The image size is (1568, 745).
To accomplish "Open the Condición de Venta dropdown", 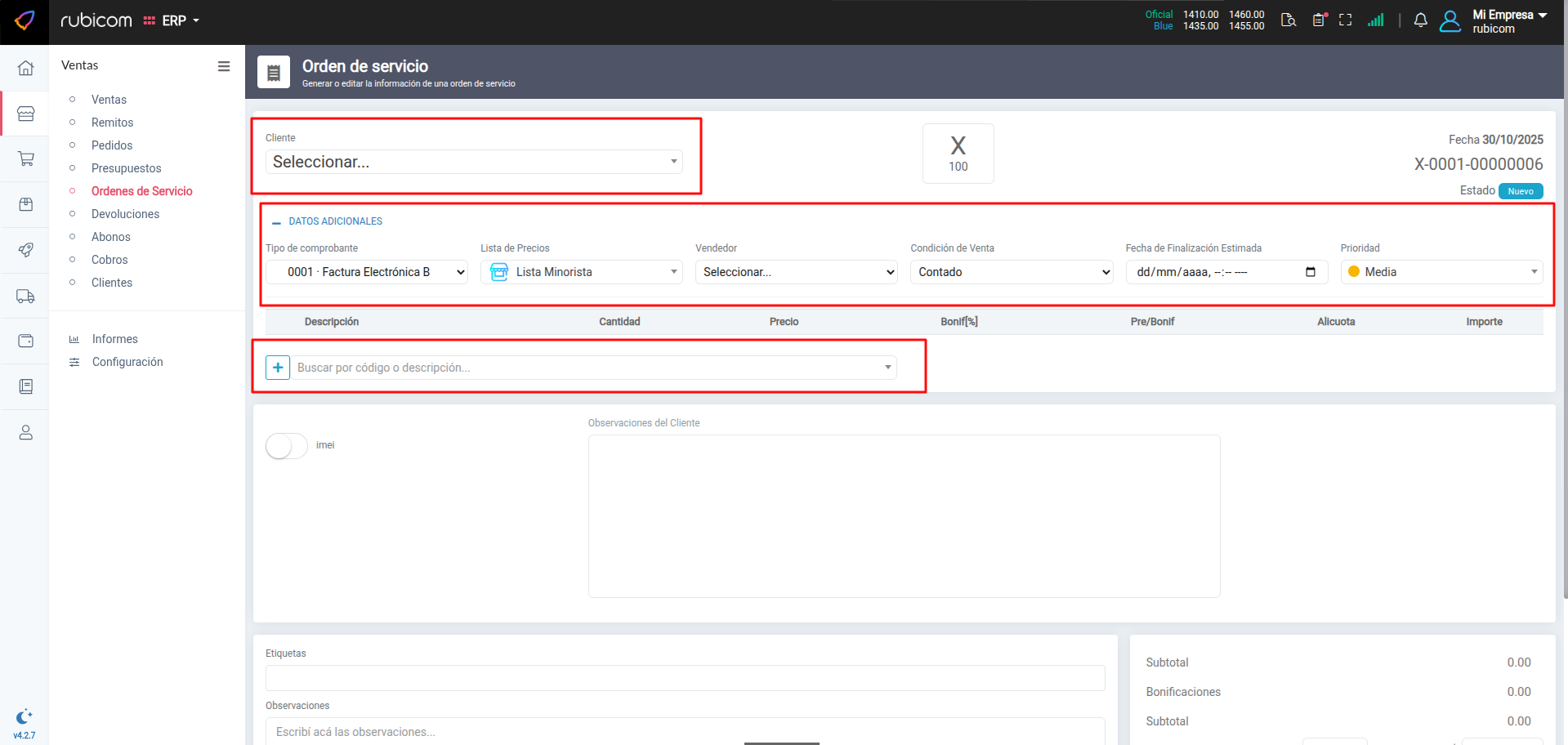I will pyautogui.click(x=1012, y=272).
